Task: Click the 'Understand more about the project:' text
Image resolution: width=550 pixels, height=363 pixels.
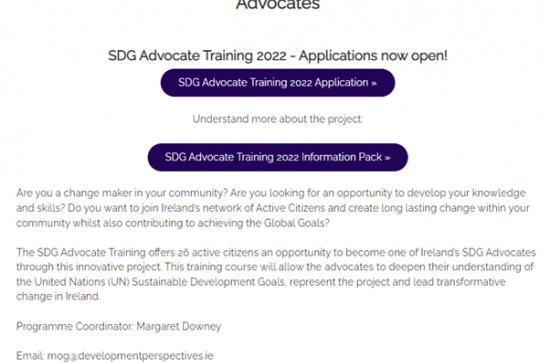Action: pos(278,119)
